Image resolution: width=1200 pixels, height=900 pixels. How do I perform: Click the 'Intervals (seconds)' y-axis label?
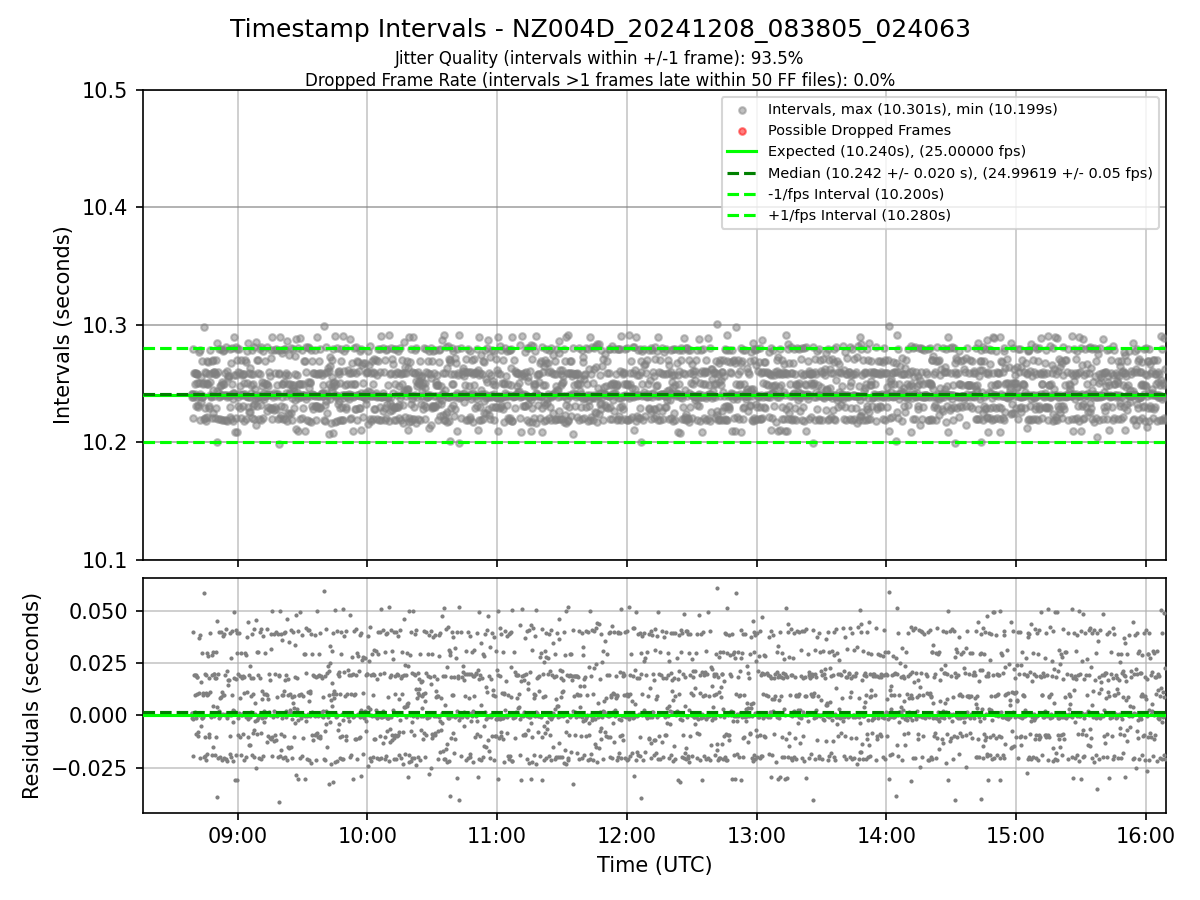tap(63, 325)
